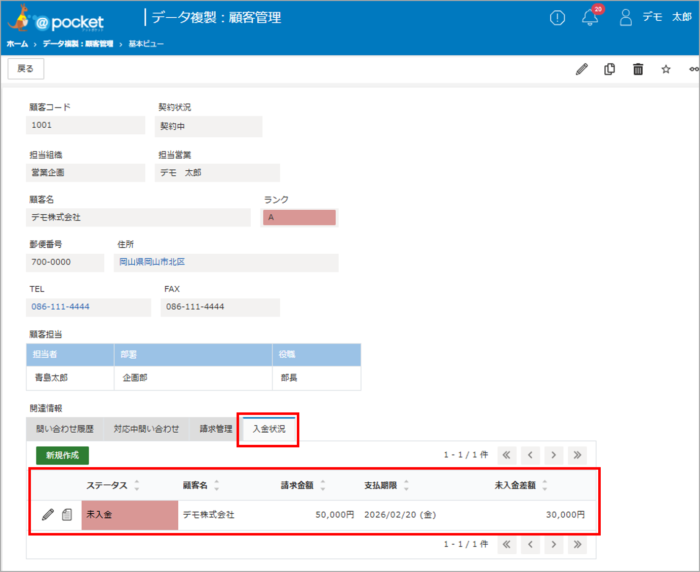Click the link icon at toolbar edge
The height and width of the screenshot is (572, 700).
point(694,69)
